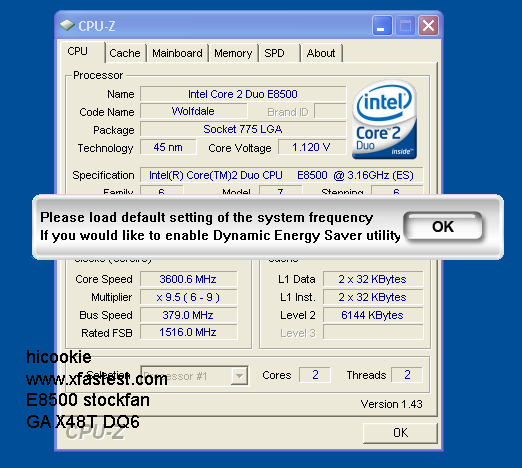Click OK at bottom of CPU-Z window
522x468 pixels.
[x=400, y=433]
